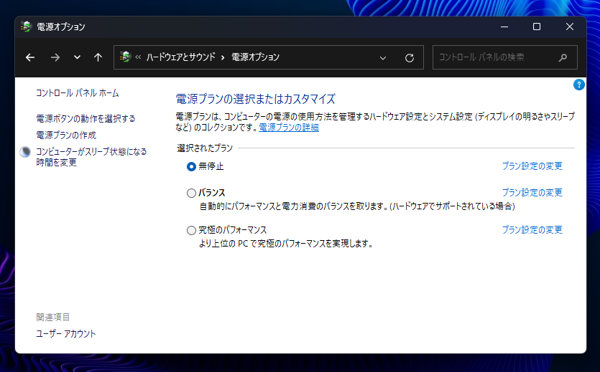Go back with the left arrow button
The width and height of the screenshot is (600, 372).
tap(30, 57)
